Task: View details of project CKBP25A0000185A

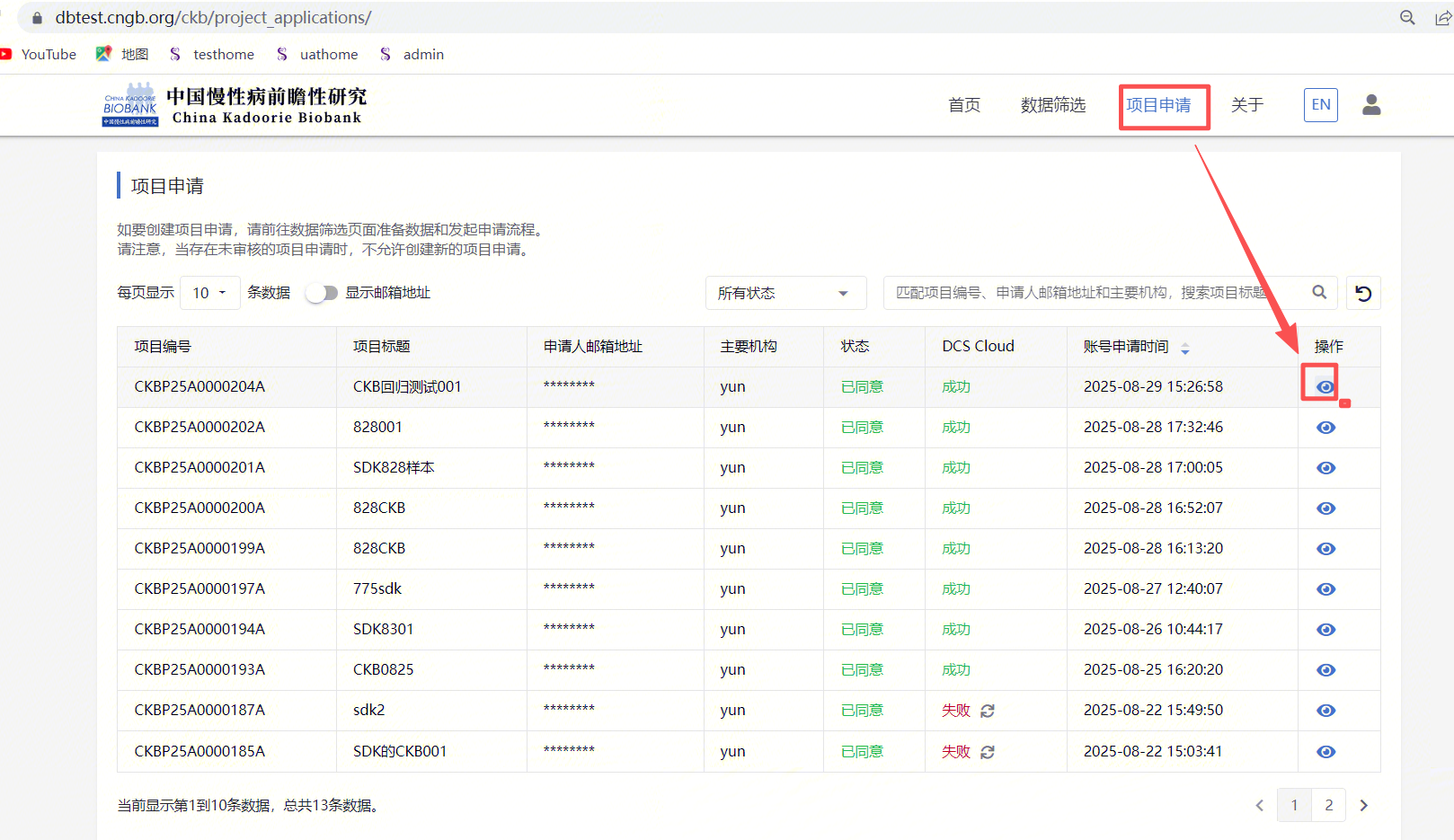Action: [x=1325, y=752]
